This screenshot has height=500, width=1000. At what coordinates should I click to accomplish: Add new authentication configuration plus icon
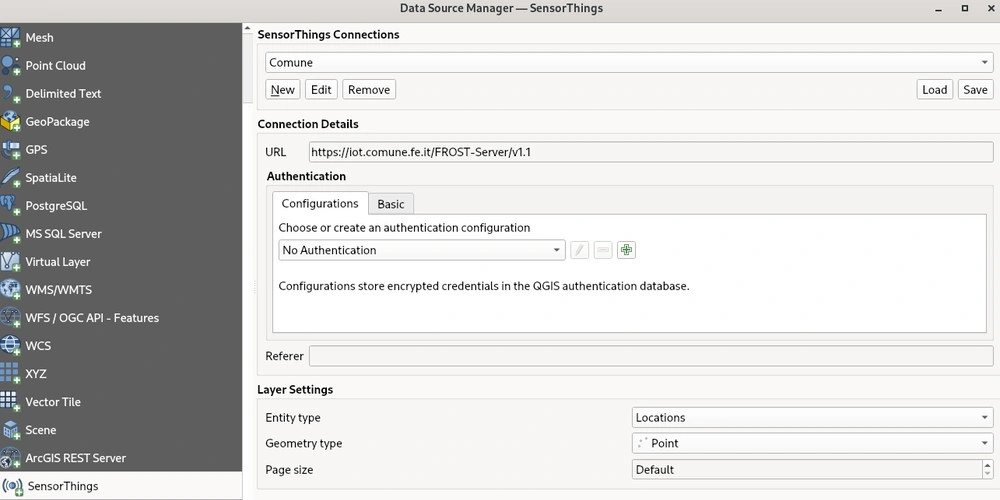[626, 250]
